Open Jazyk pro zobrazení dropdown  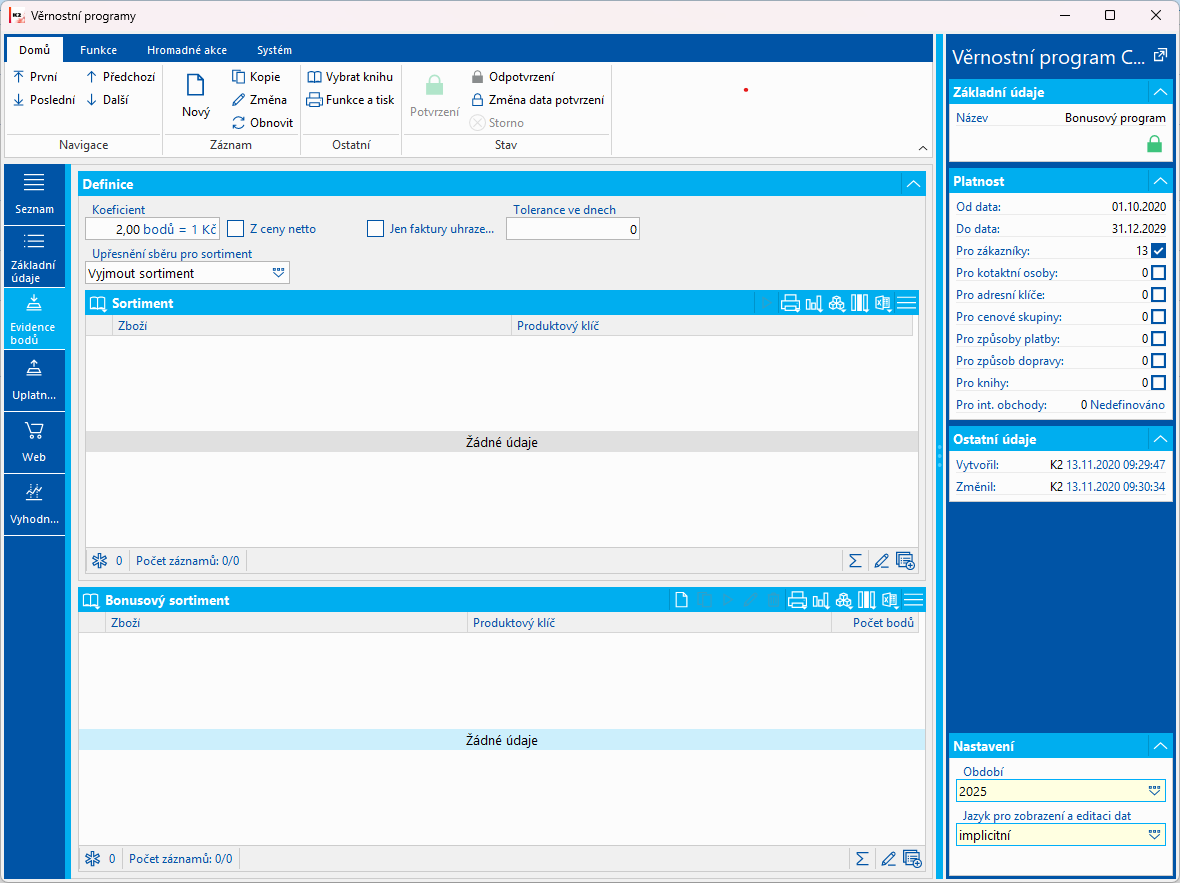click(x=1154, y=835)
